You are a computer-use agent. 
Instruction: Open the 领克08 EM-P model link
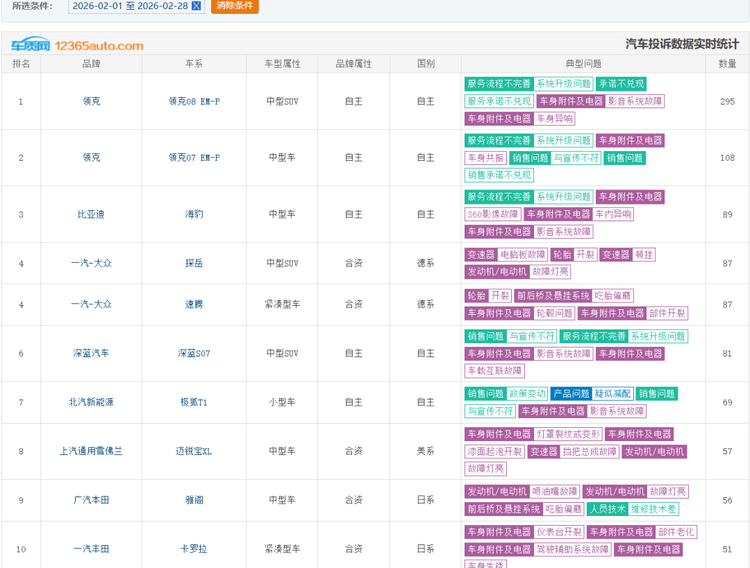[194, 101]
